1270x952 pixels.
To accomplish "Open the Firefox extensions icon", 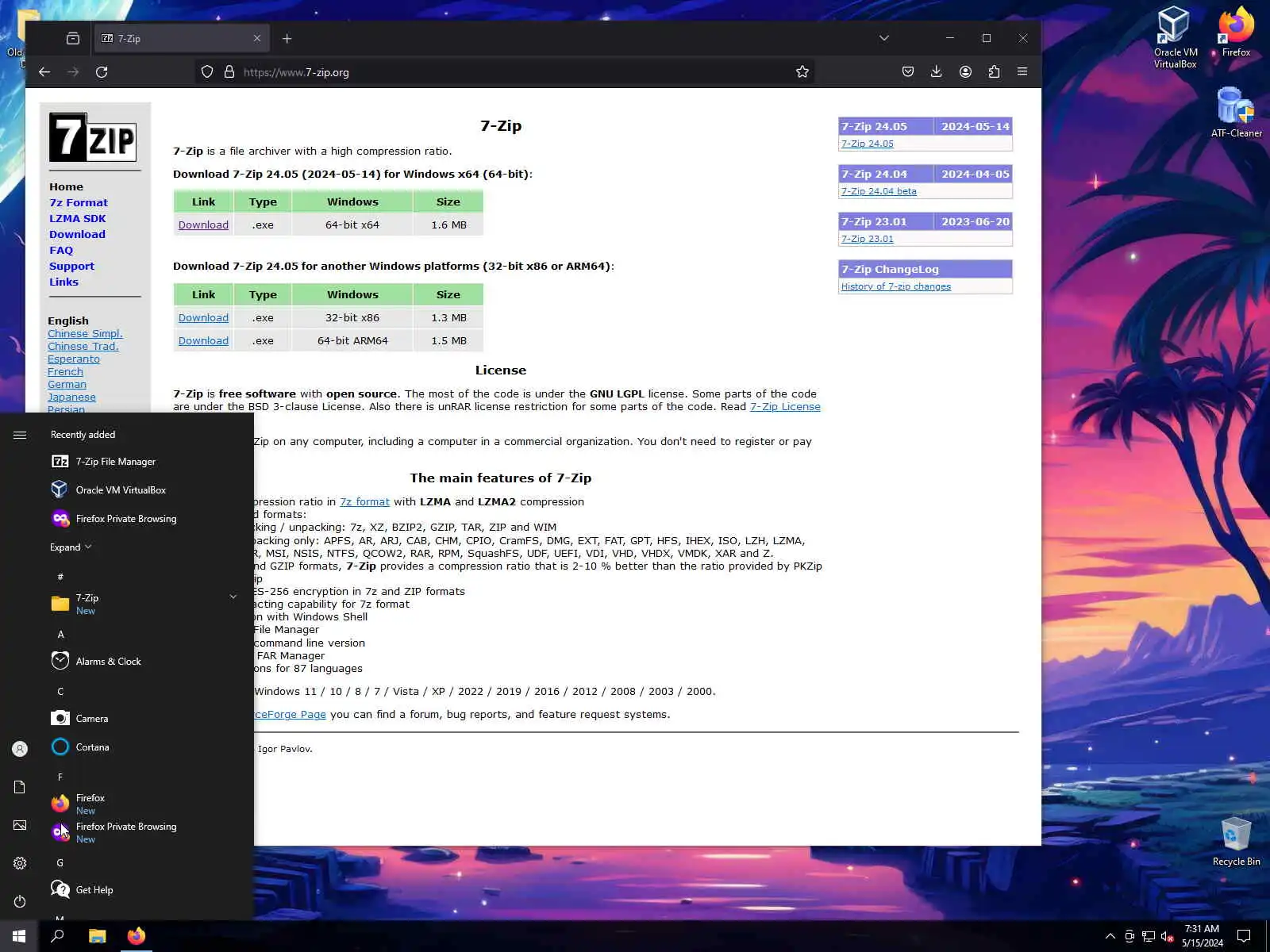I will [994, 72].
